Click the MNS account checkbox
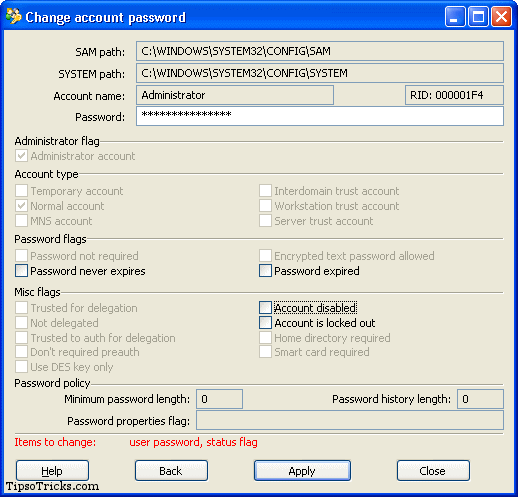 (21, 221)
